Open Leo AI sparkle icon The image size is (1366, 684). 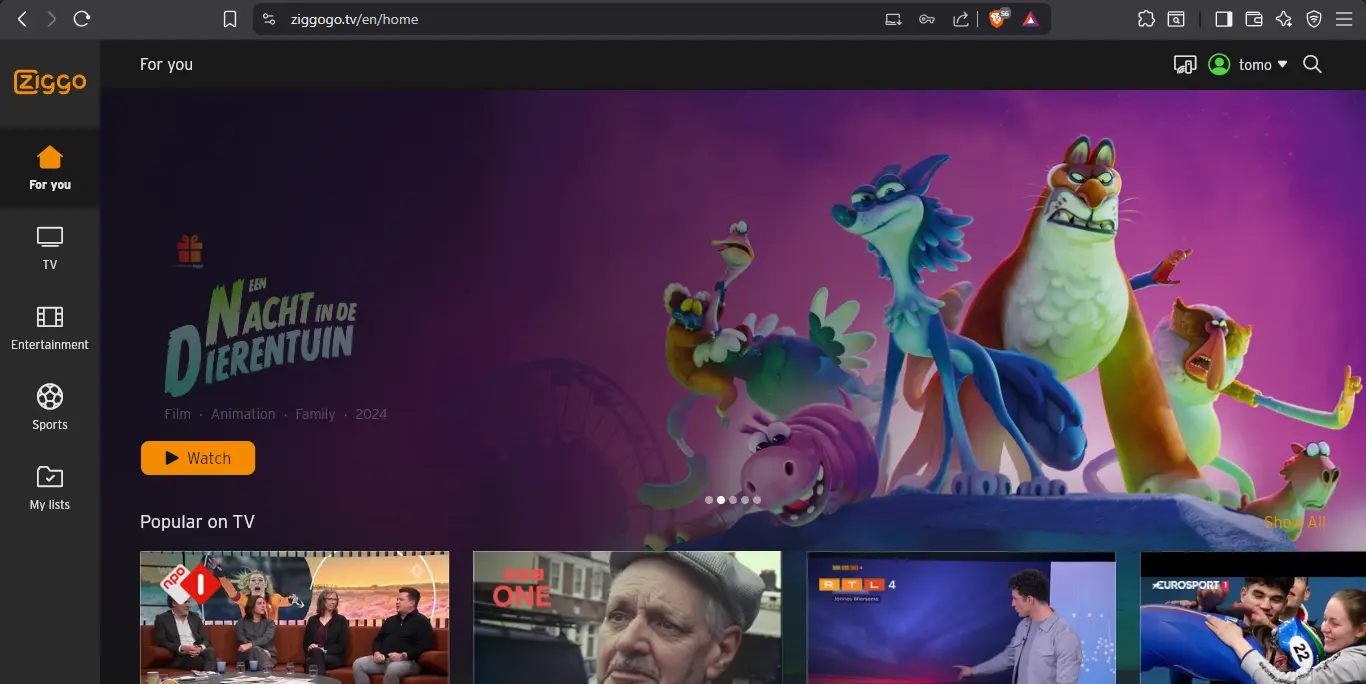[1284, 19]
